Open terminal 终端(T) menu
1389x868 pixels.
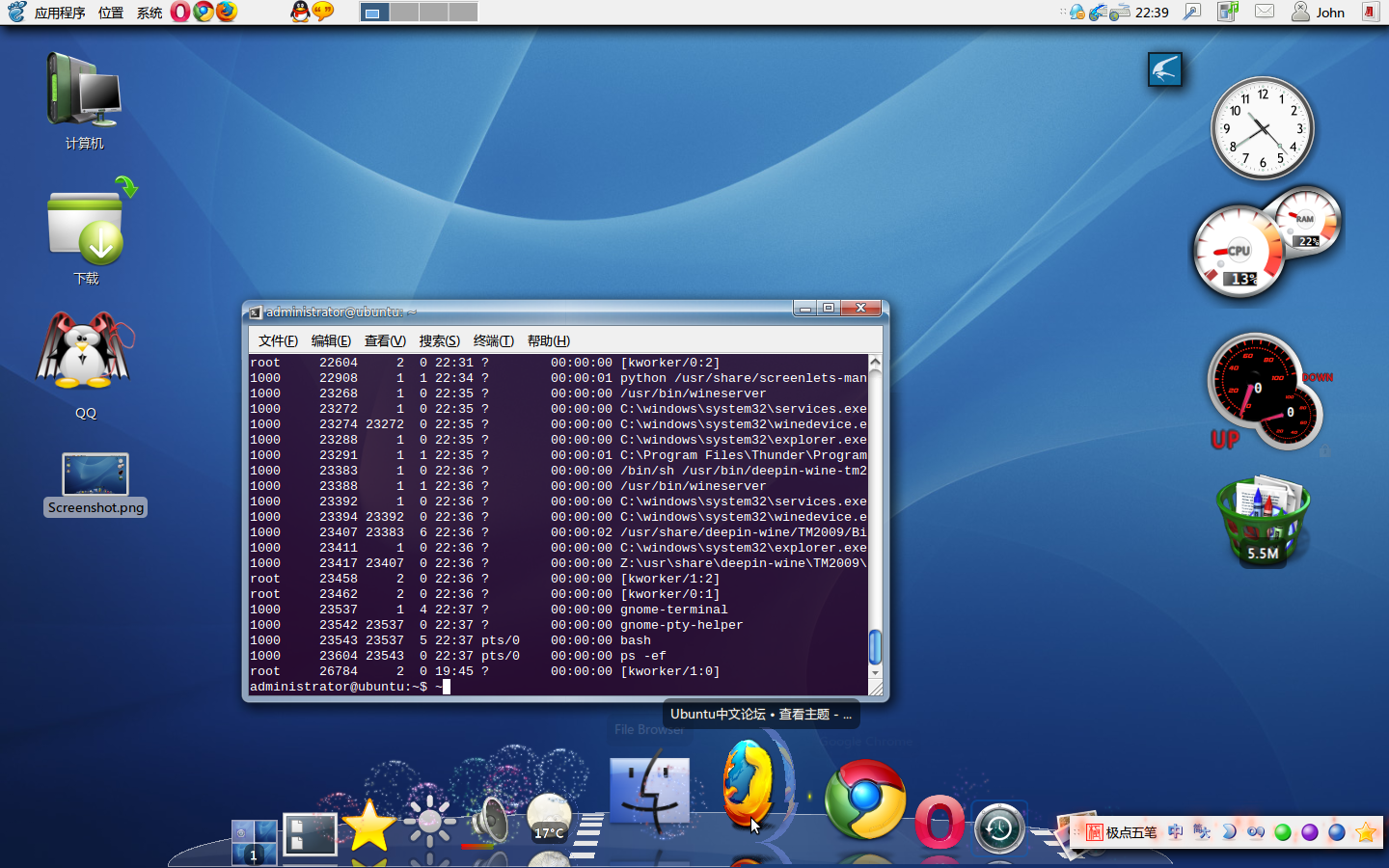493,340
